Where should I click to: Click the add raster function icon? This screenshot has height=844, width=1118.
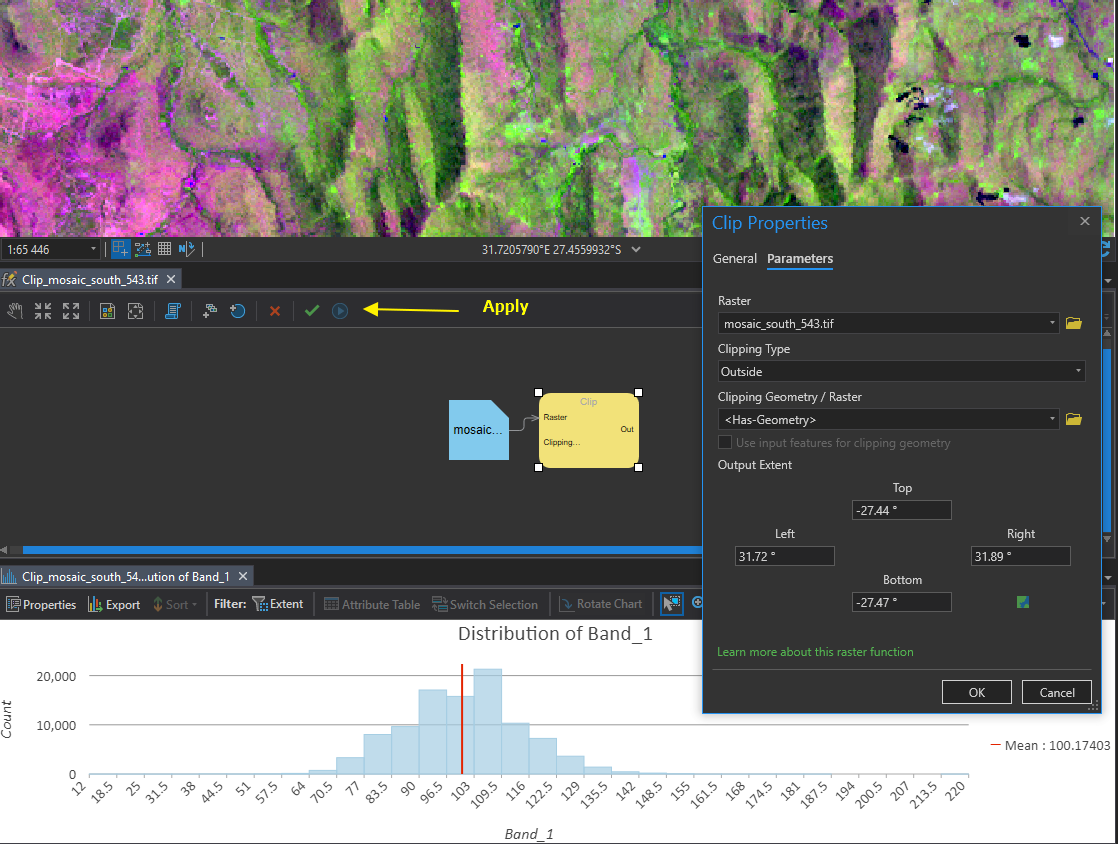click(210, 311)
